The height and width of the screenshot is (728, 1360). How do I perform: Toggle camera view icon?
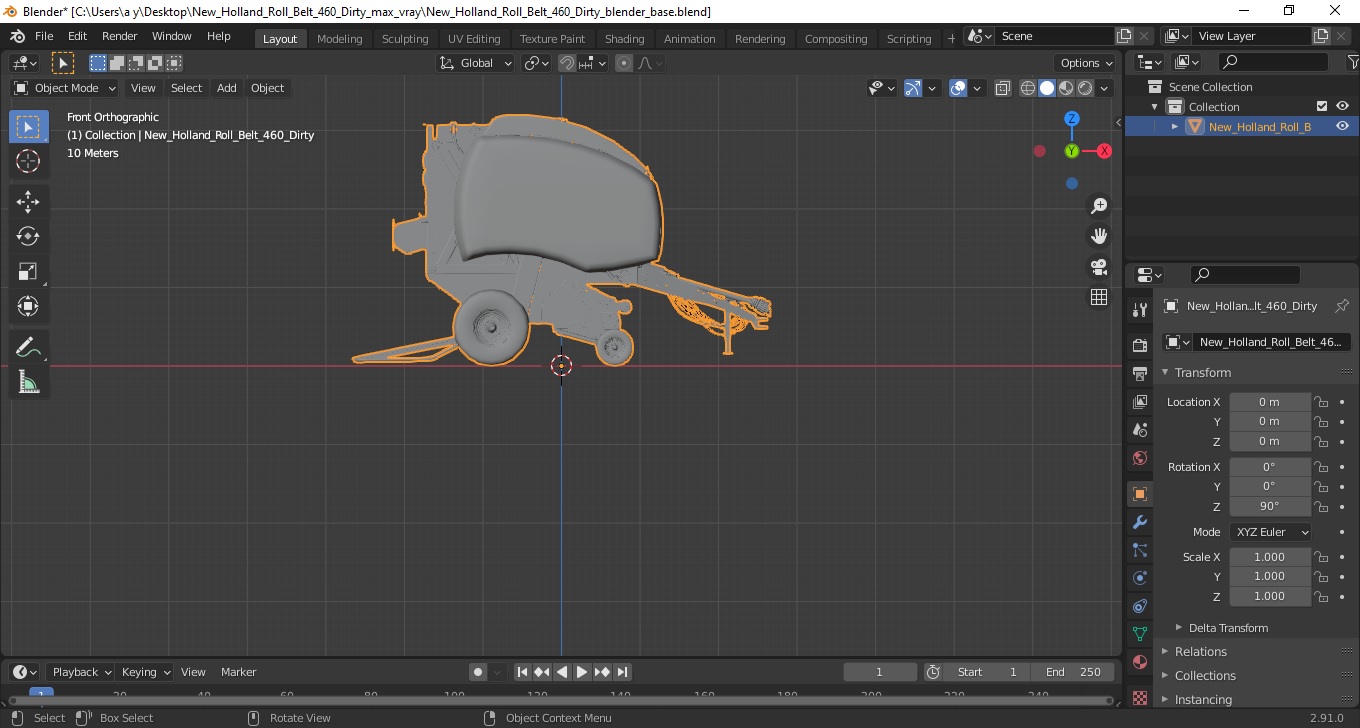pyautogui.click(x=1099, y=267)
